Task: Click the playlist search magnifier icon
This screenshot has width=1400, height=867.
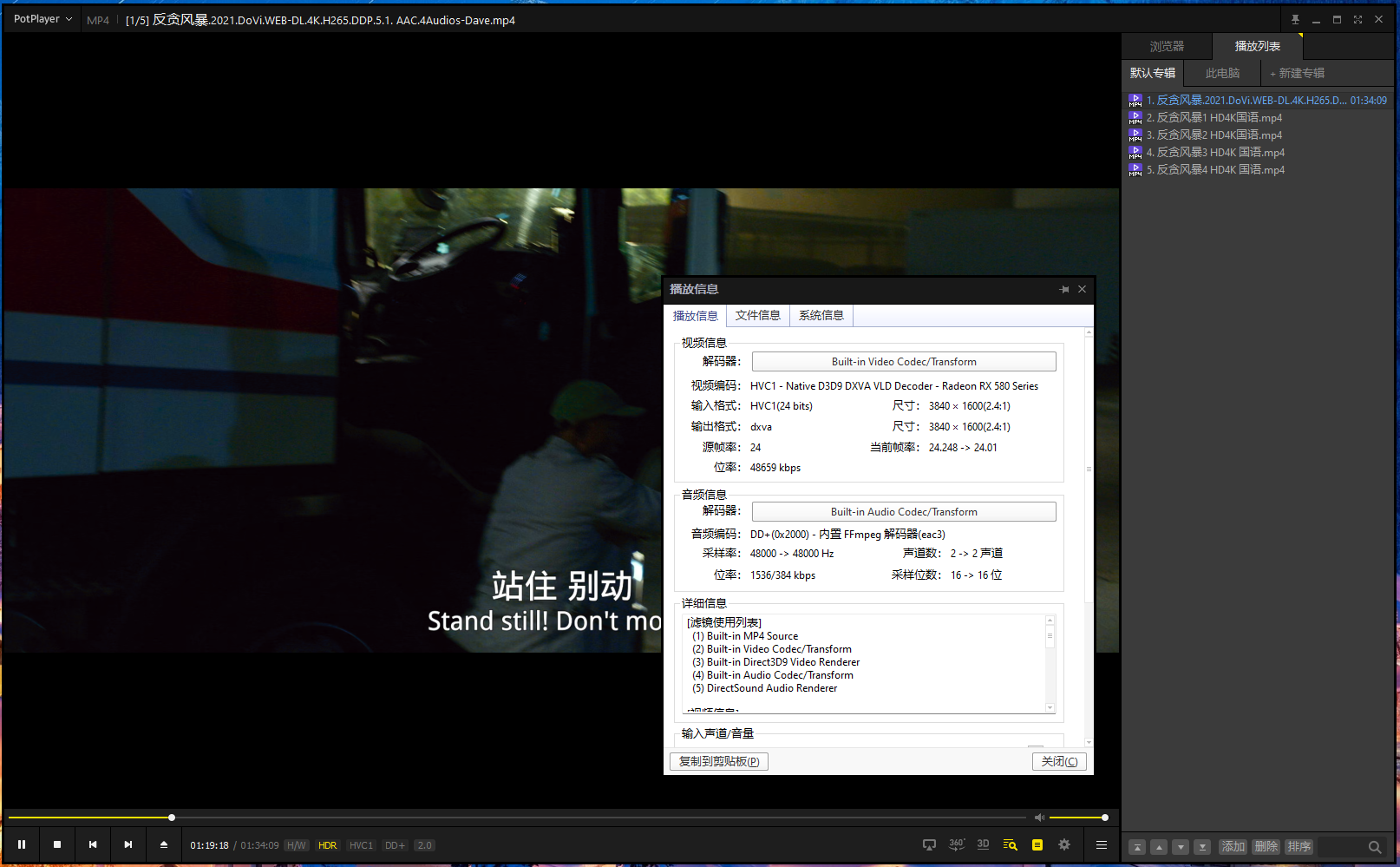Action: (x=1375, y=847)
